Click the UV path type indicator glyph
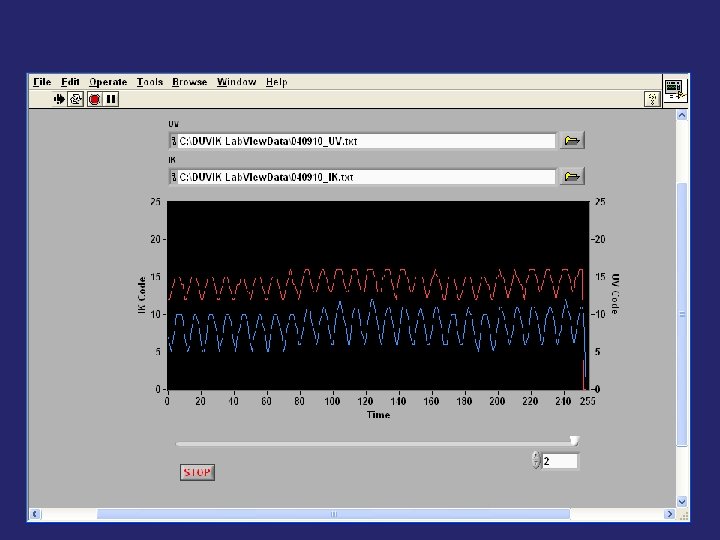Screen dimensions: 720x540 click(x=174, y=141)
